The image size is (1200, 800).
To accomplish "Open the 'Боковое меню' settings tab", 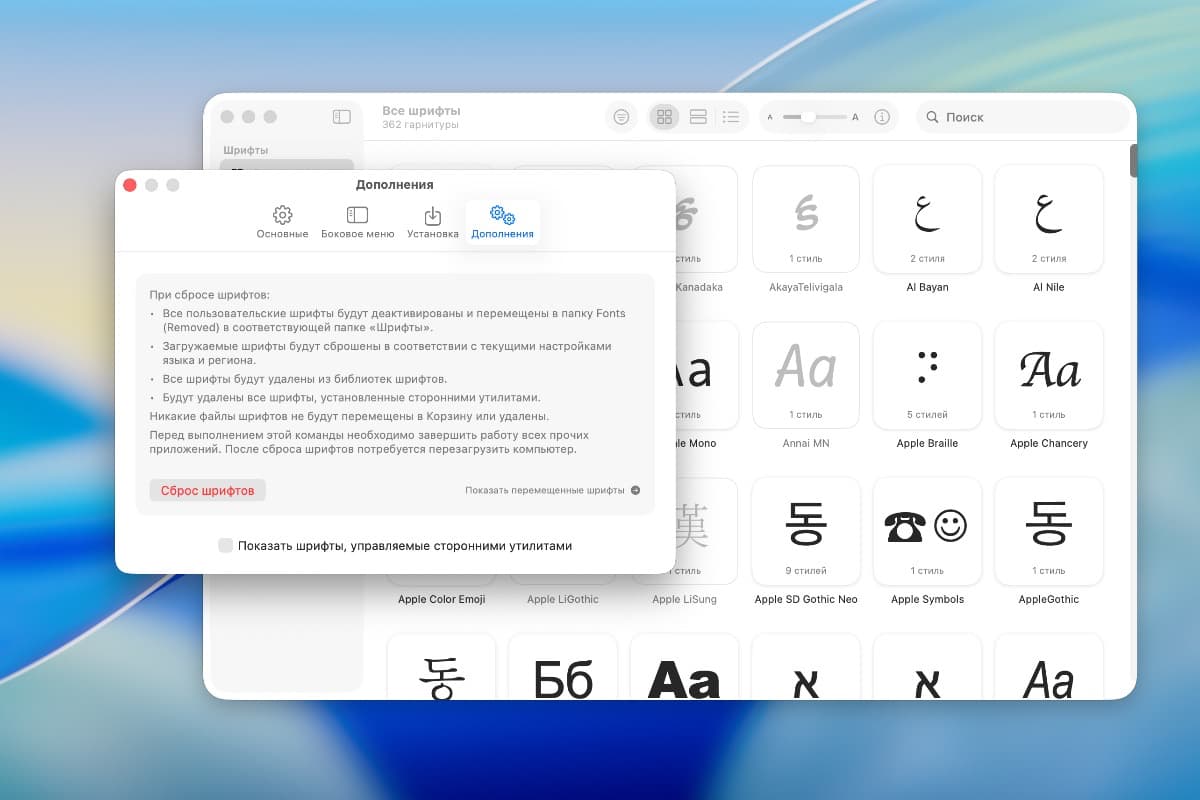I will pos(358,222).
